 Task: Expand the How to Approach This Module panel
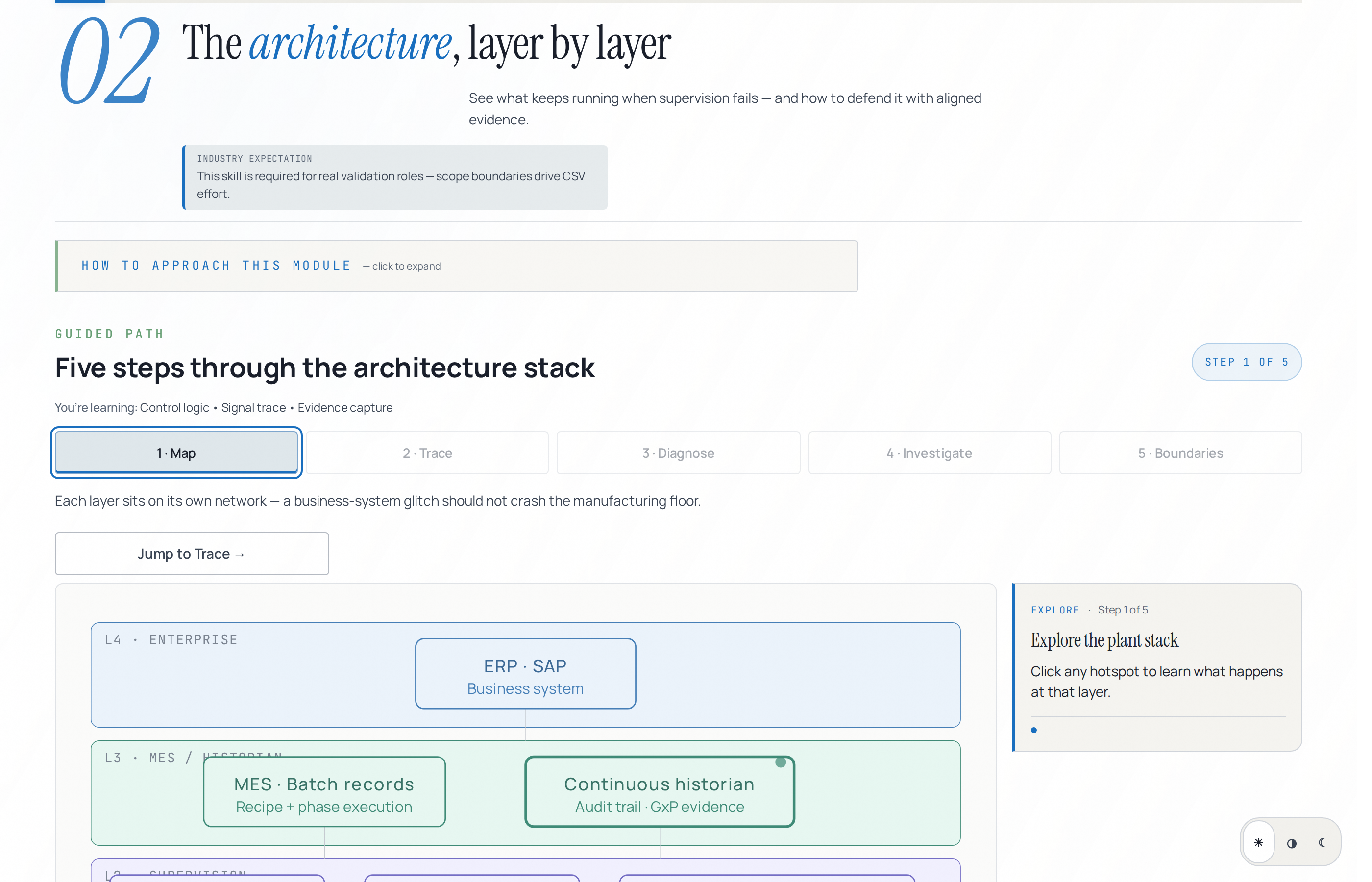coord(456,266)
